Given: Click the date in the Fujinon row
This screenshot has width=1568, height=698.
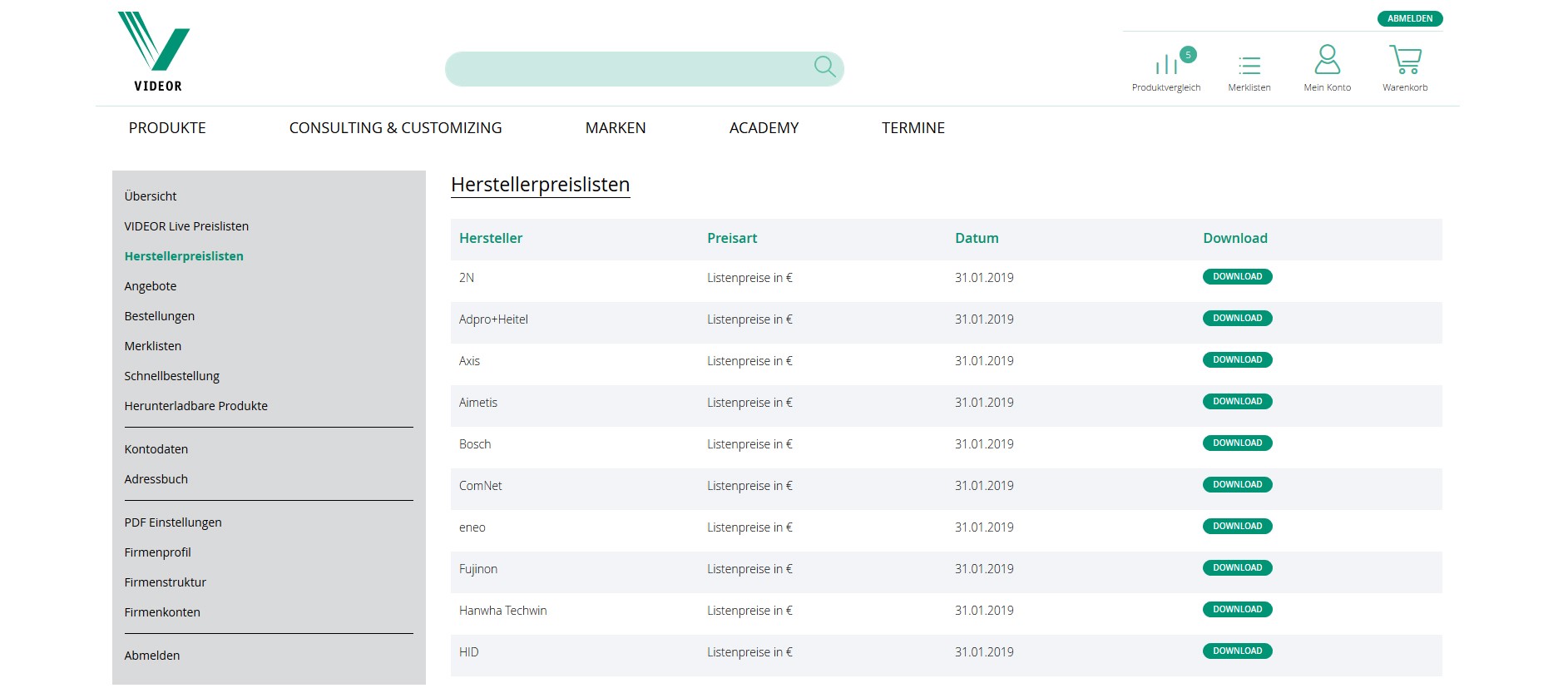Looking at the screenshot, I should (x=984, y=569).
